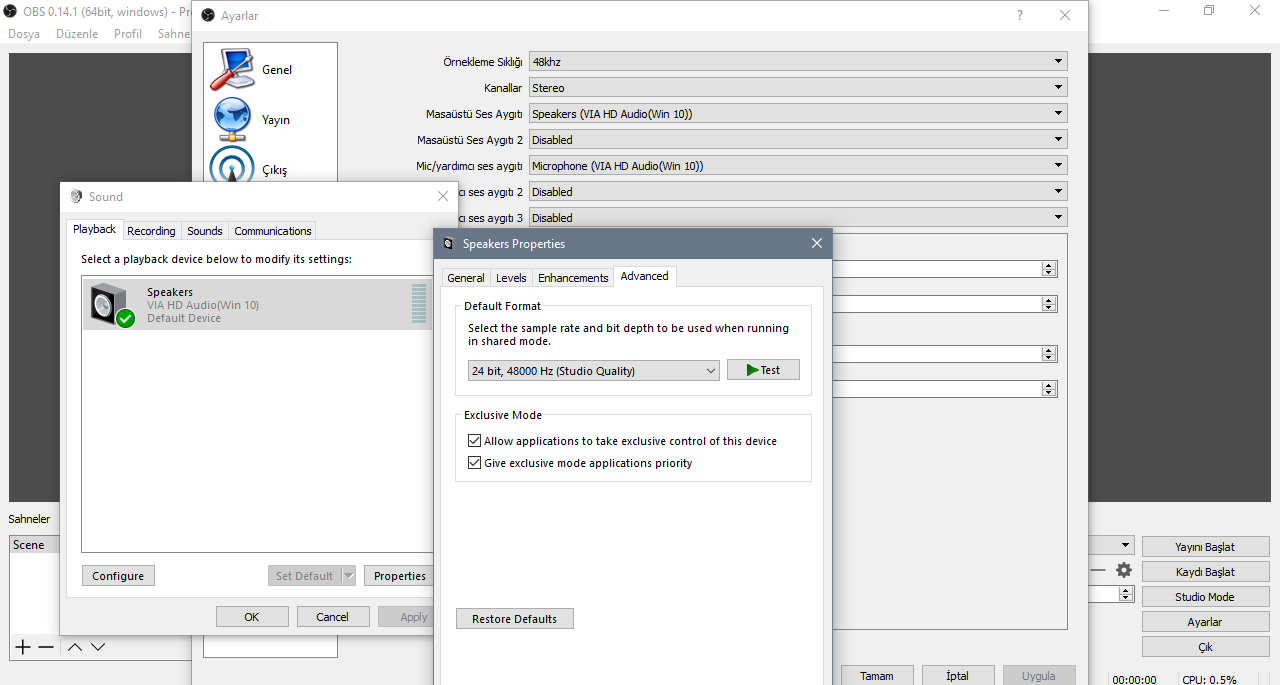Switch to the General tab in Speakers Properties
This screenshot has height=685, width=1280.
click(x=466, y=278)
